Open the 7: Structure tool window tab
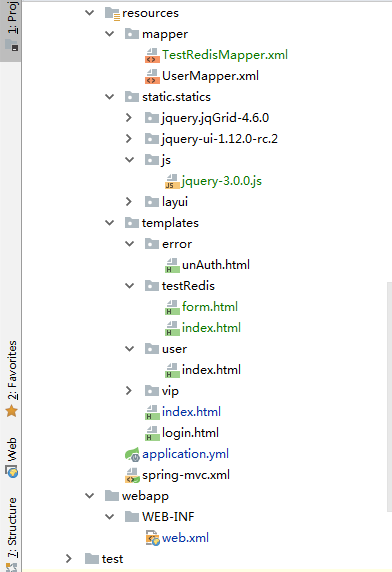 coord(11,533)
